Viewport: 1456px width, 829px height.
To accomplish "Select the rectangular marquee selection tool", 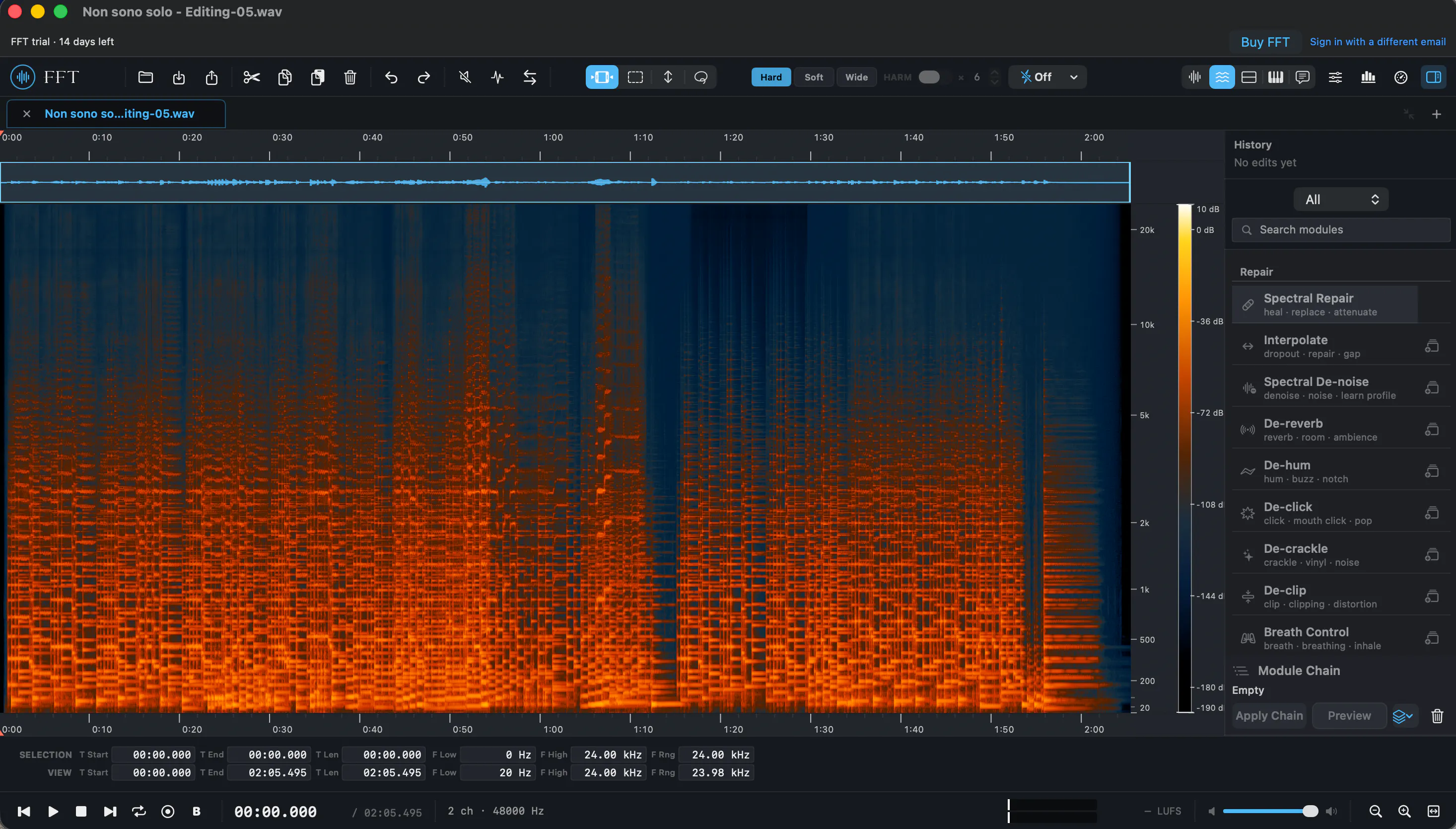I will pos(635,77).
